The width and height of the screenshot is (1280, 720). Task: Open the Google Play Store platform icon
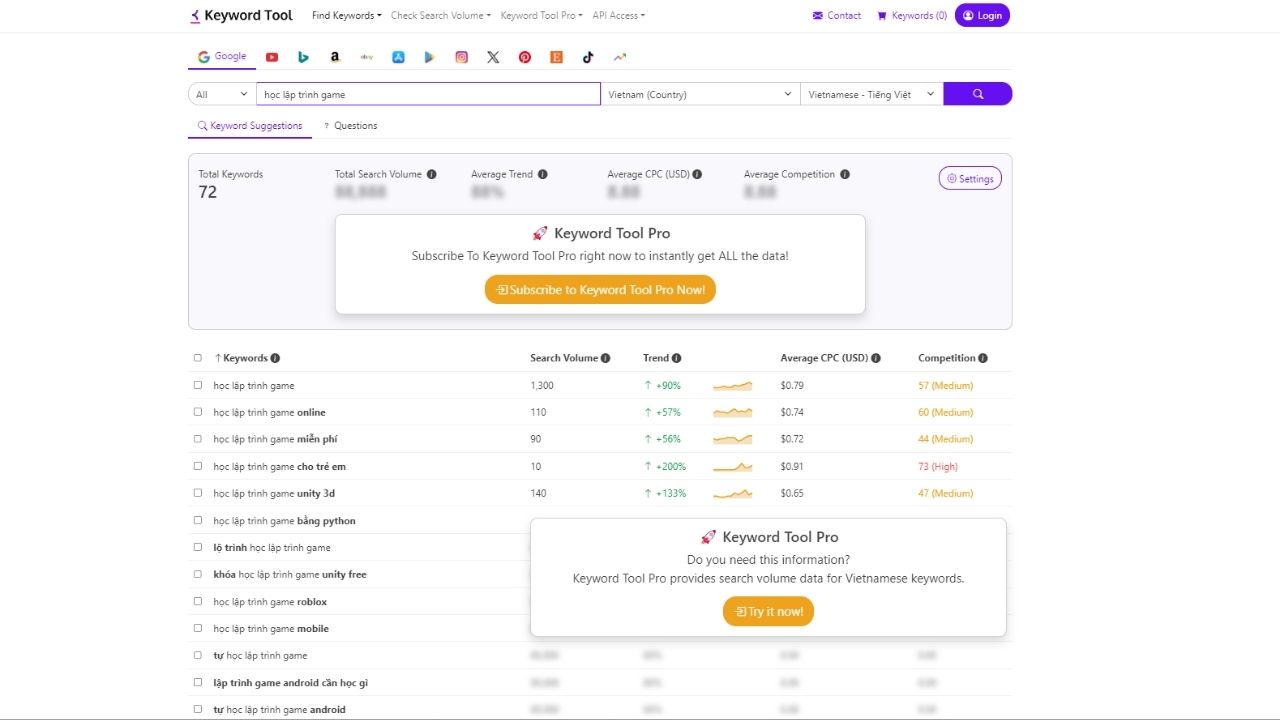(429, 57)
